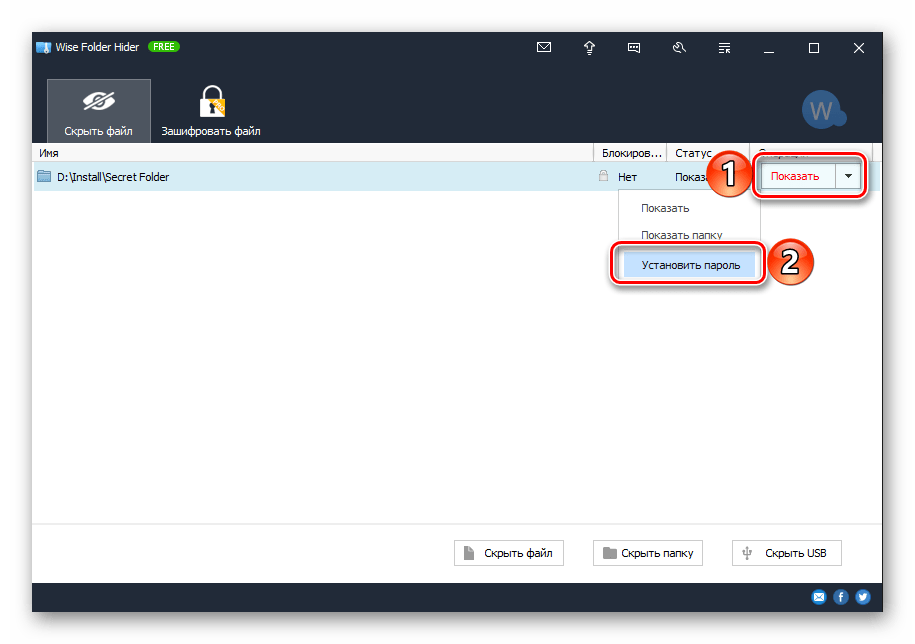Click Скрыть папку button

pos(648,553)
